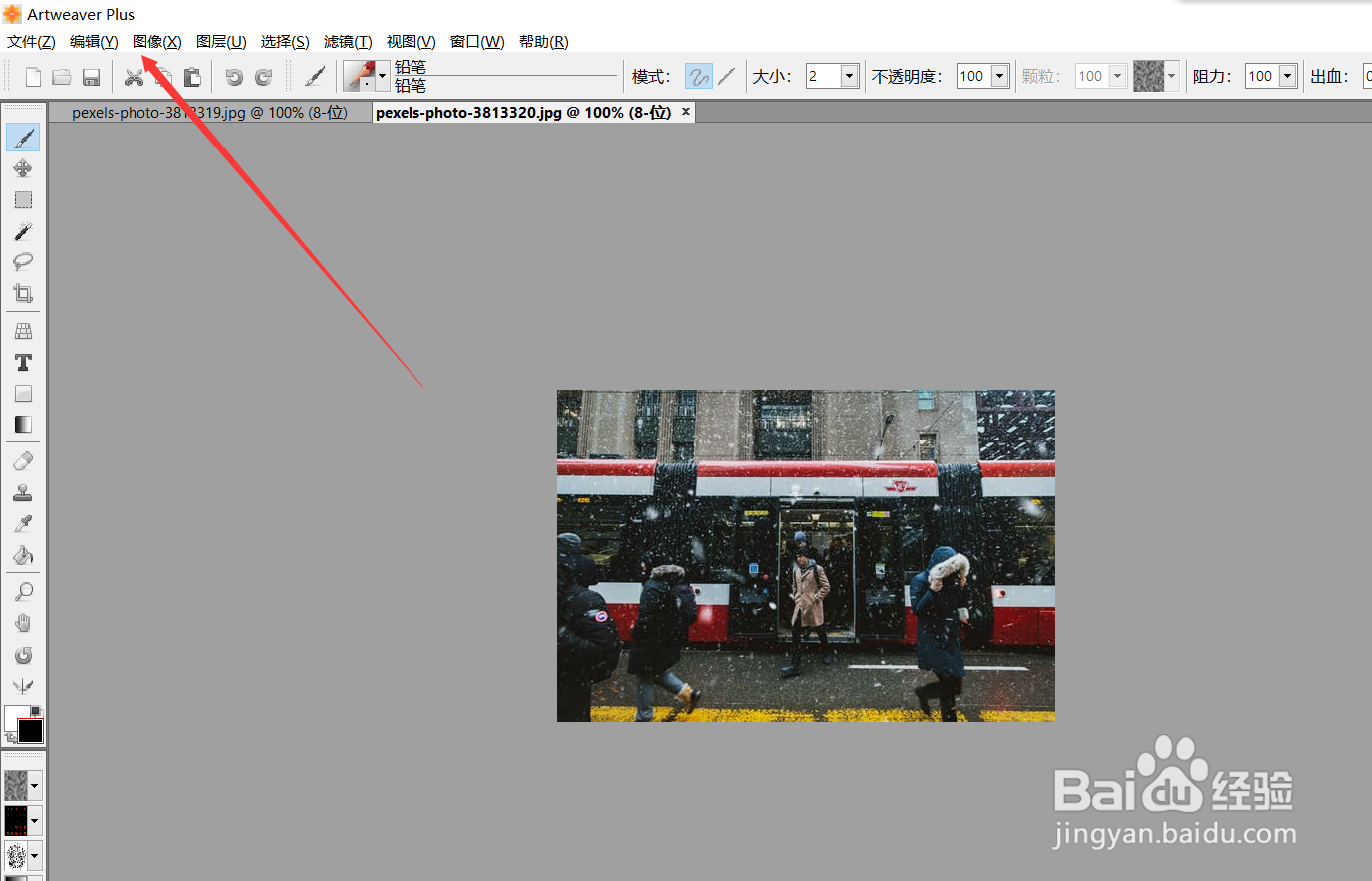Click the New document icon
Screen dimensions: 1372x881
(33, 77)
